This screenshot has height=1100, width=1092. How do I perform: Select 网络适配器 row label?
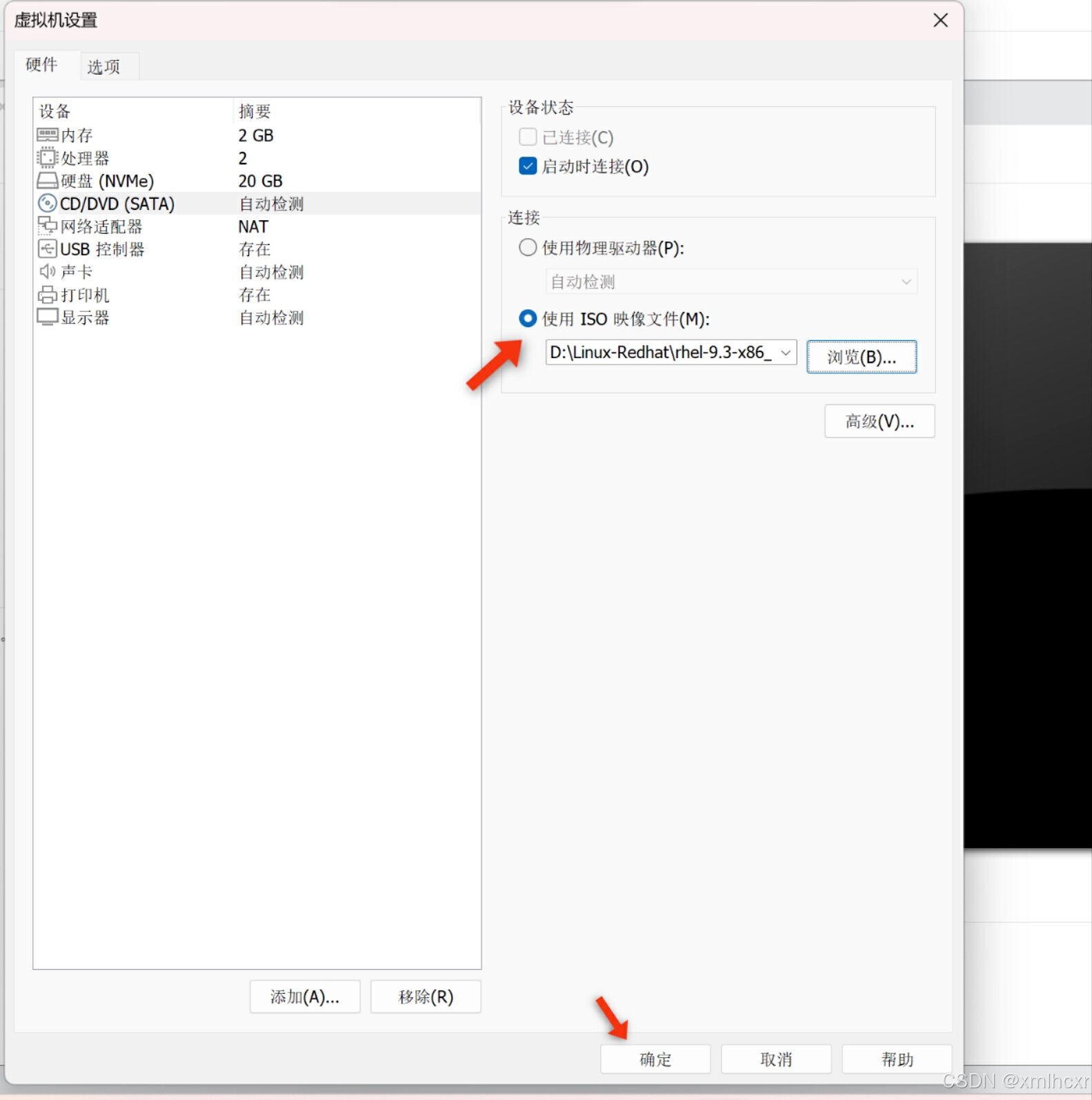pos(101,226)
